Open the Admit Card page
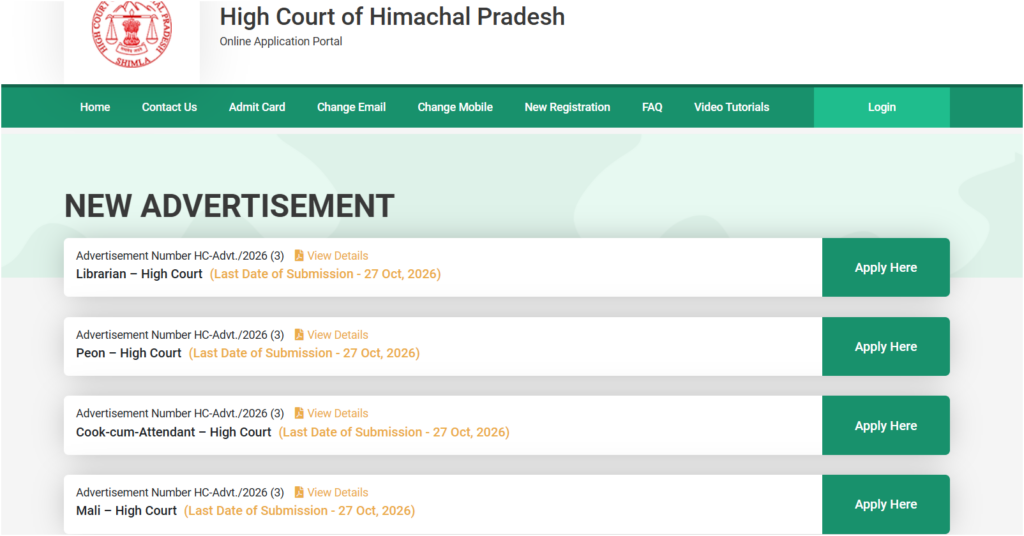 pos(257,107)
